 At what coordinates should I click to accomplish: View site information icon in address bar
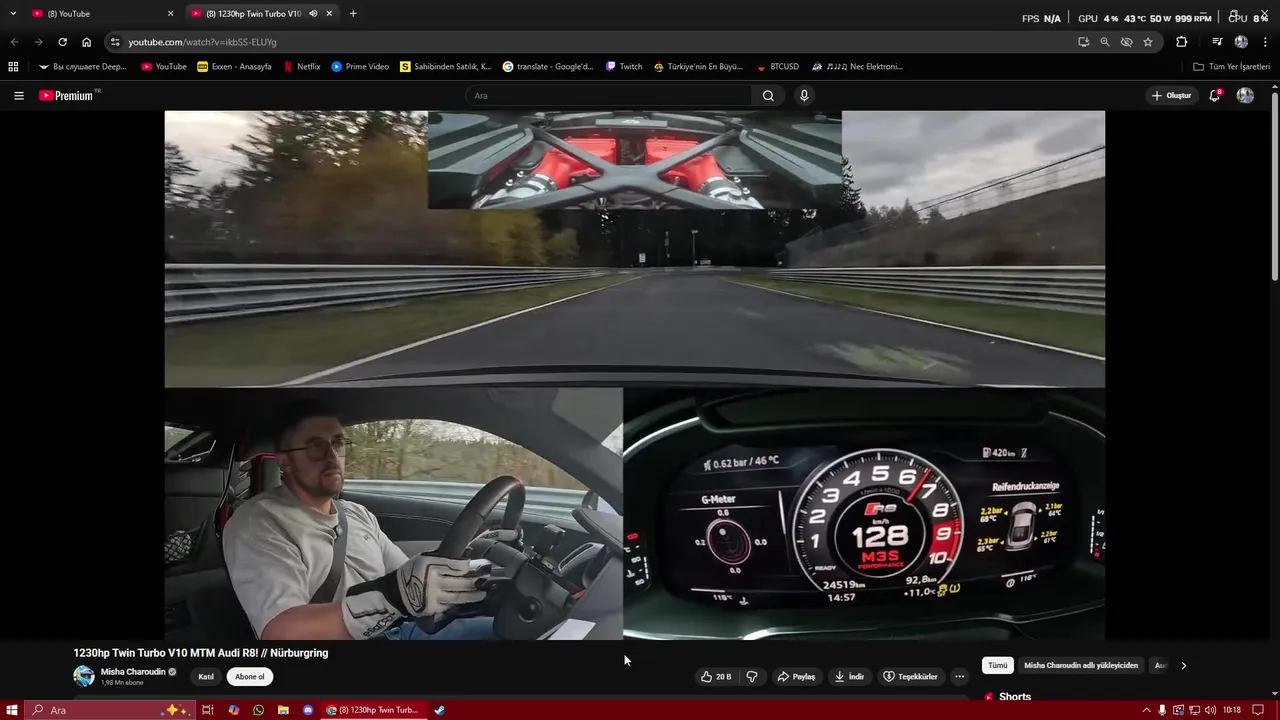(115, 42)
